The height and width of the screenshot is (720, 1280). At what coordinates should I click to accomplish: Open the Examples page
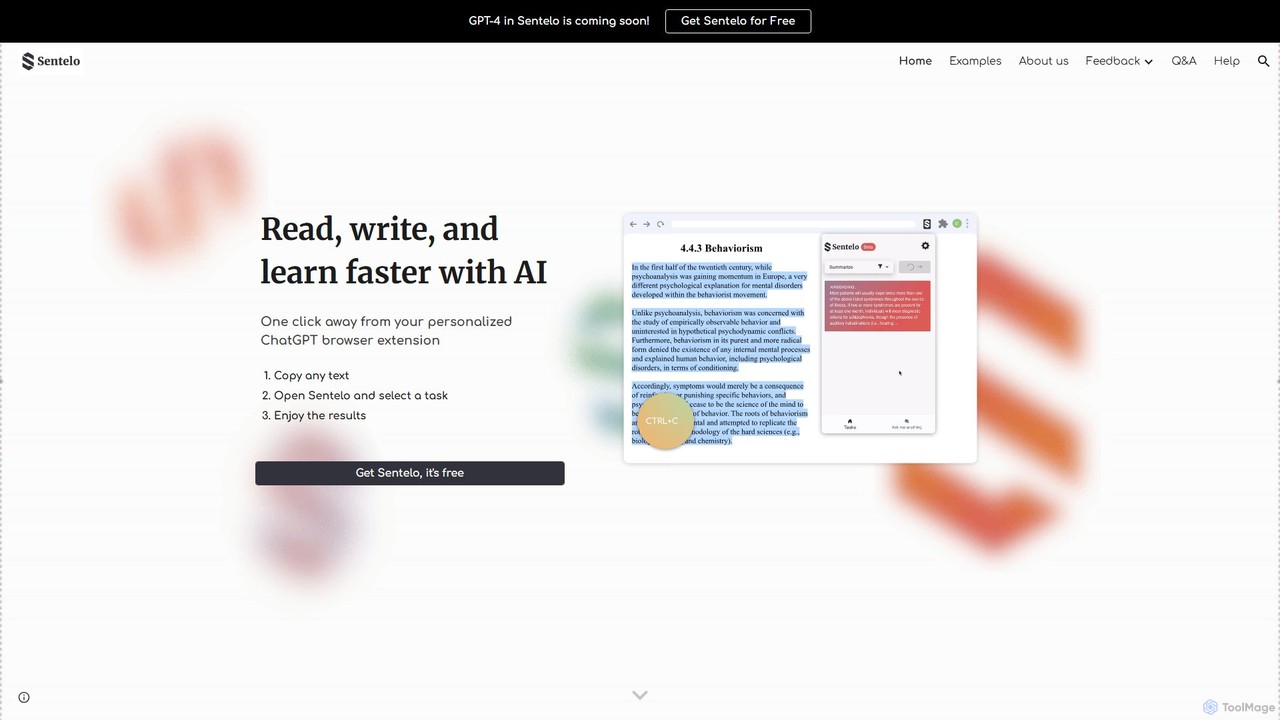click(975, 61)
